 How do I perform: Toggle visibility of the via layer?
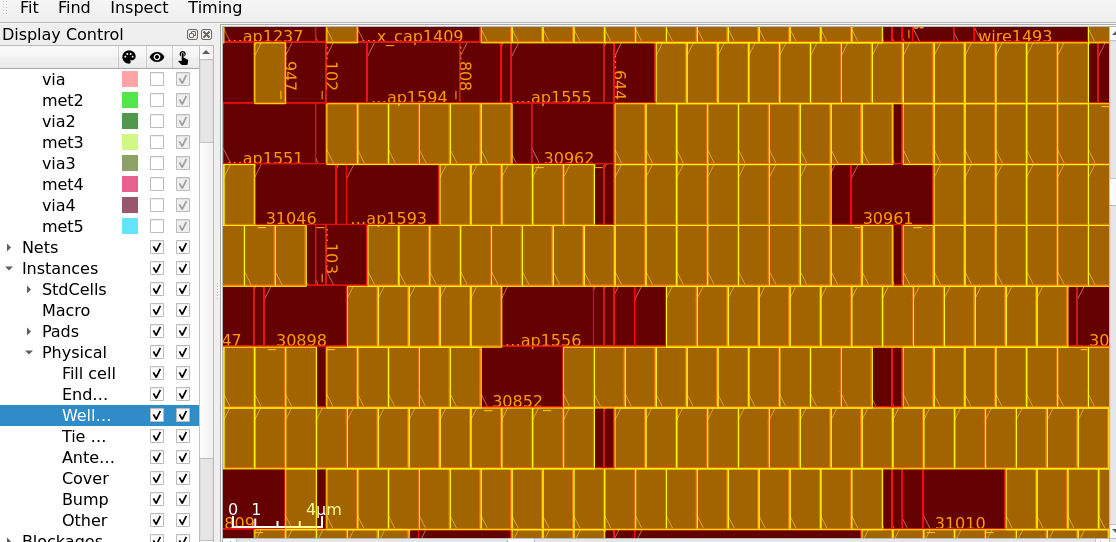[157, 79]
